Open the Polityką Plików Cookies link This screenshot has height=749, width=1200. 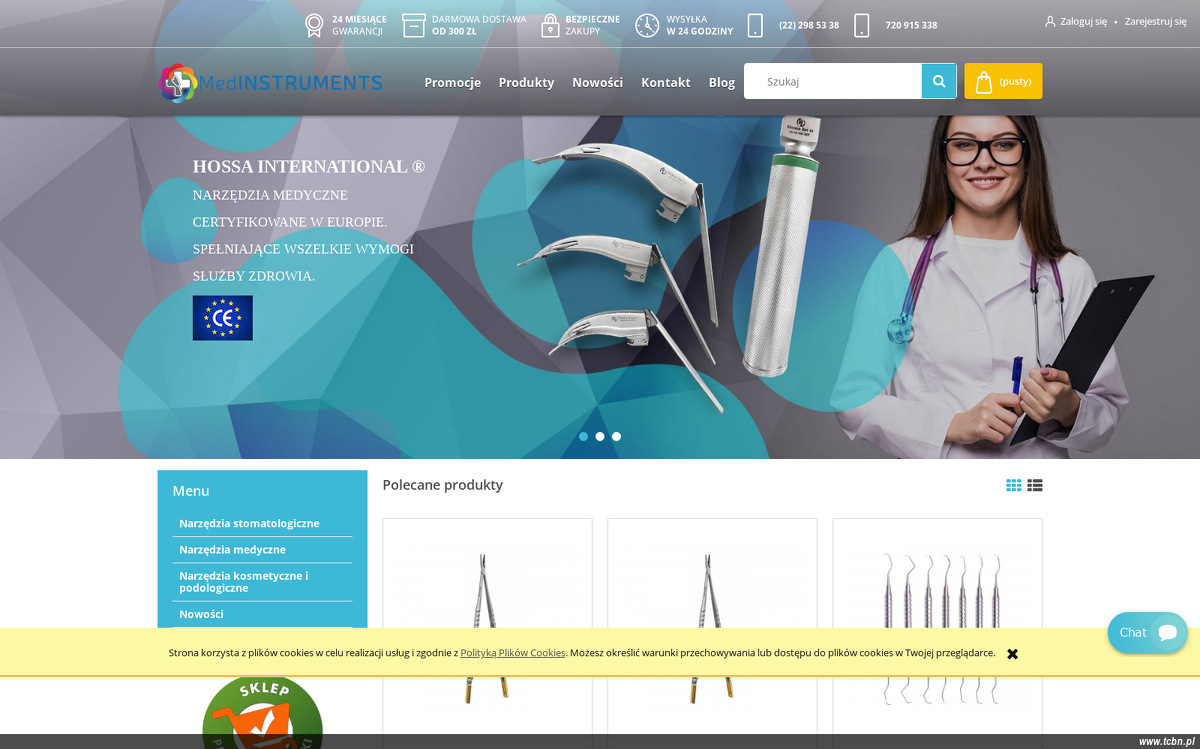coord(513,653)
